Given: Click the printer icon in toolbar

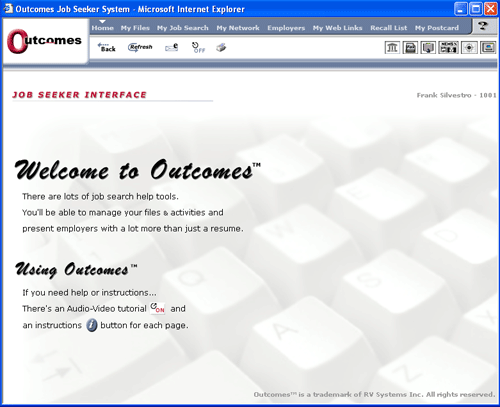Looking at the screenshot, I should (x=221, y=48).
